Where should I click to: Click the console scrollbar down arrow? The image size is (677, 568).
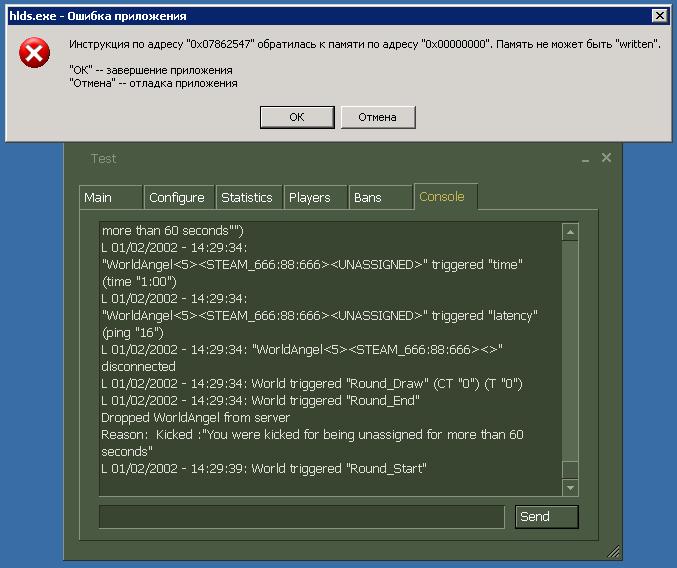coord(570,488)
